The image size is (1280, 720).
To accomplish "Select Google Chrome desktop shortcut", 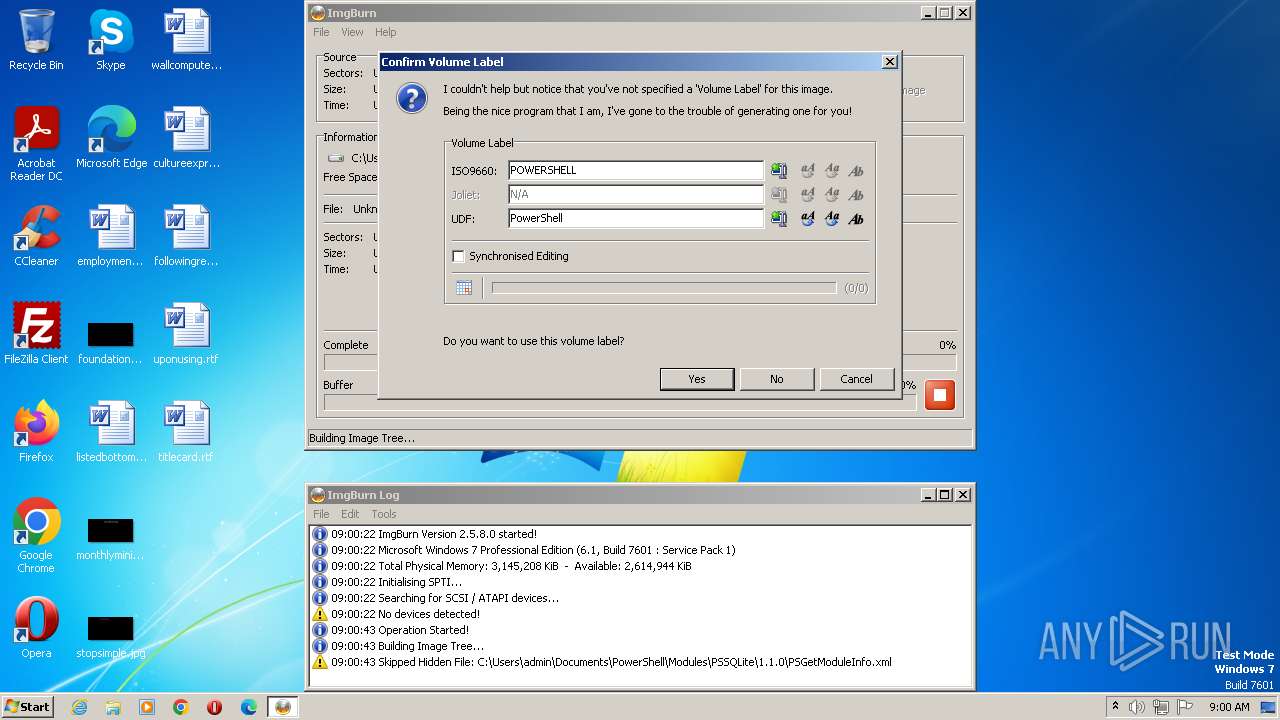I will point(36,536).
